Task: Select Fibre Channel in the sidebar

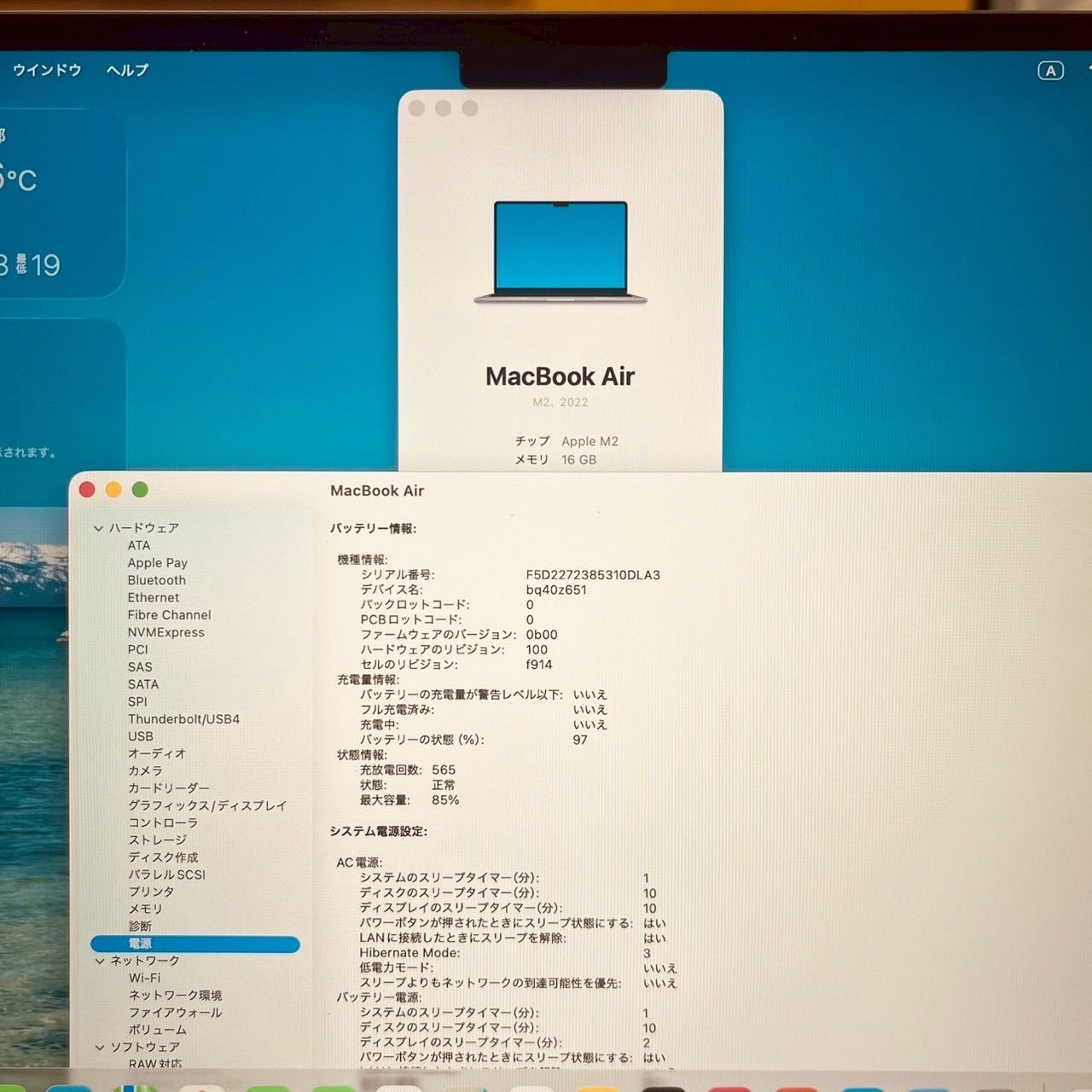Action: [169, 615]
